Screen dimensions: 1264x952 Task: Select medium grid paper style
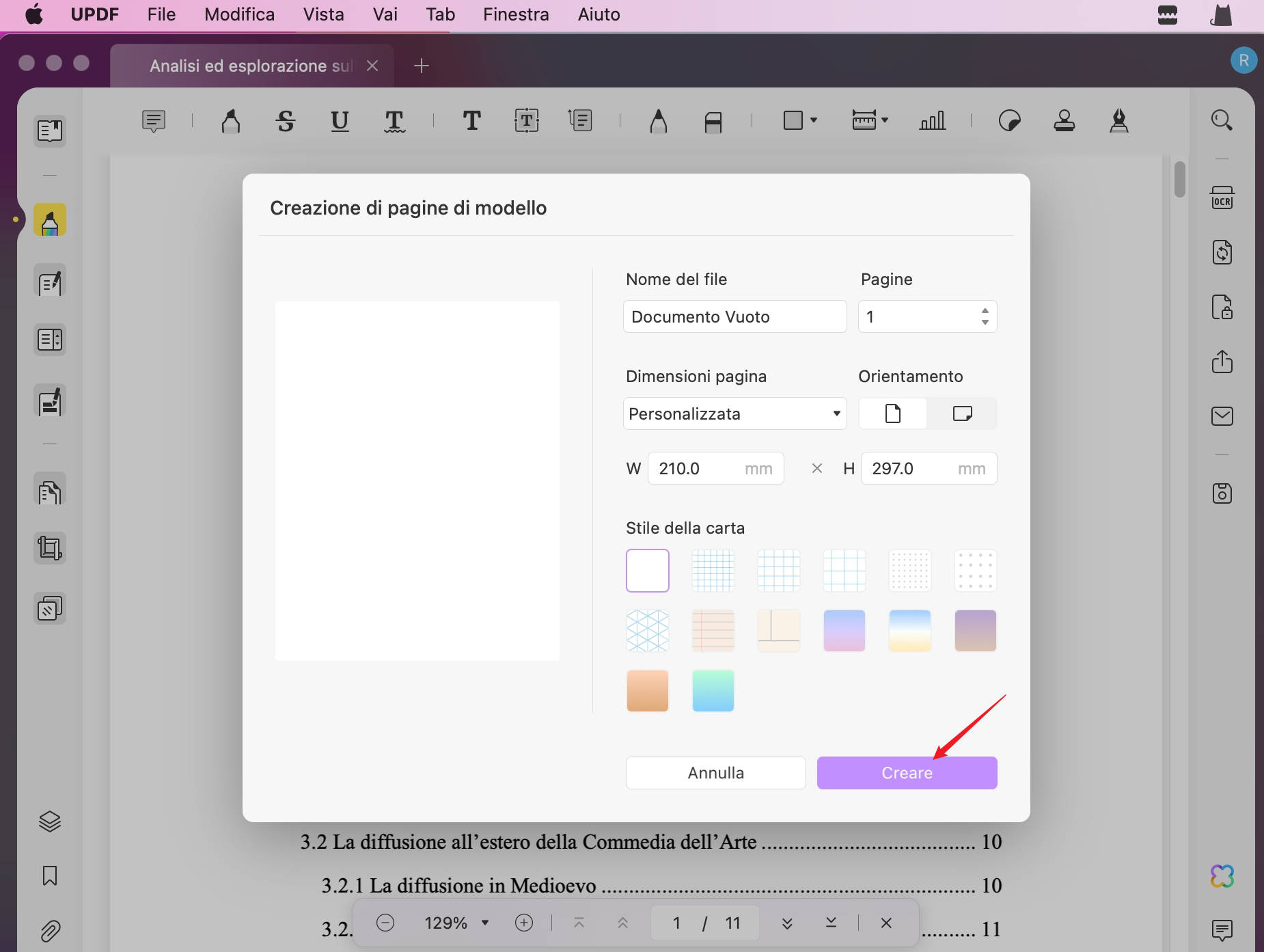778,571
